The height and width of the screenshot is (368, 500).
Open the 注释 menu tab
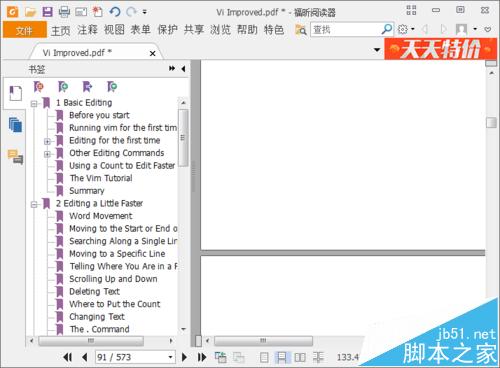click(87, 30)
